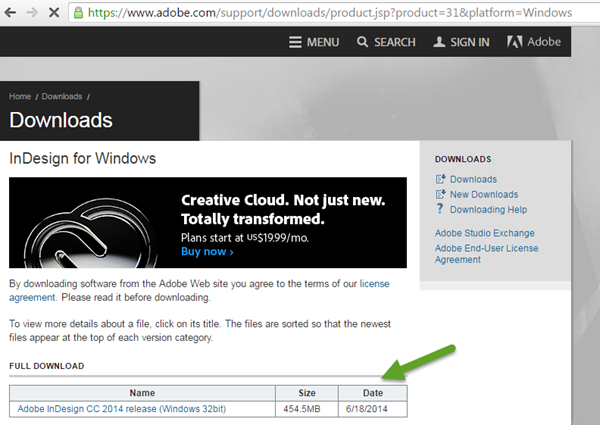Click Buy now link in banner
Image resolution: width=600 pixels, height=425 pixels.
tap(207, 252)
